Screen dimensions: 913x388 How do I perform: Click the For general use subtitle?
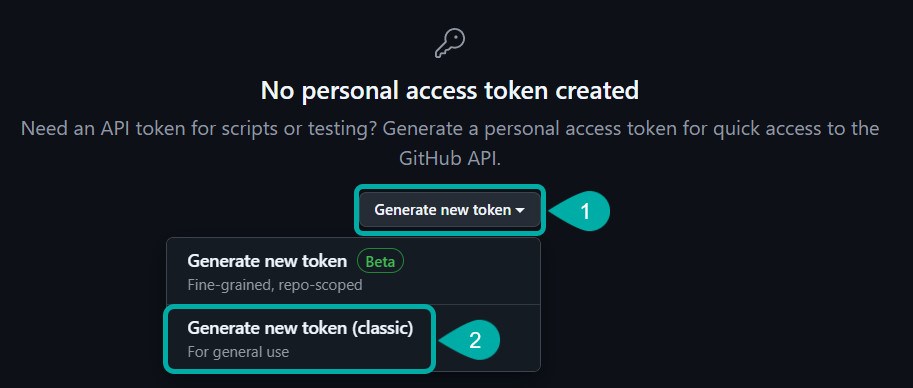coord(238,352)
